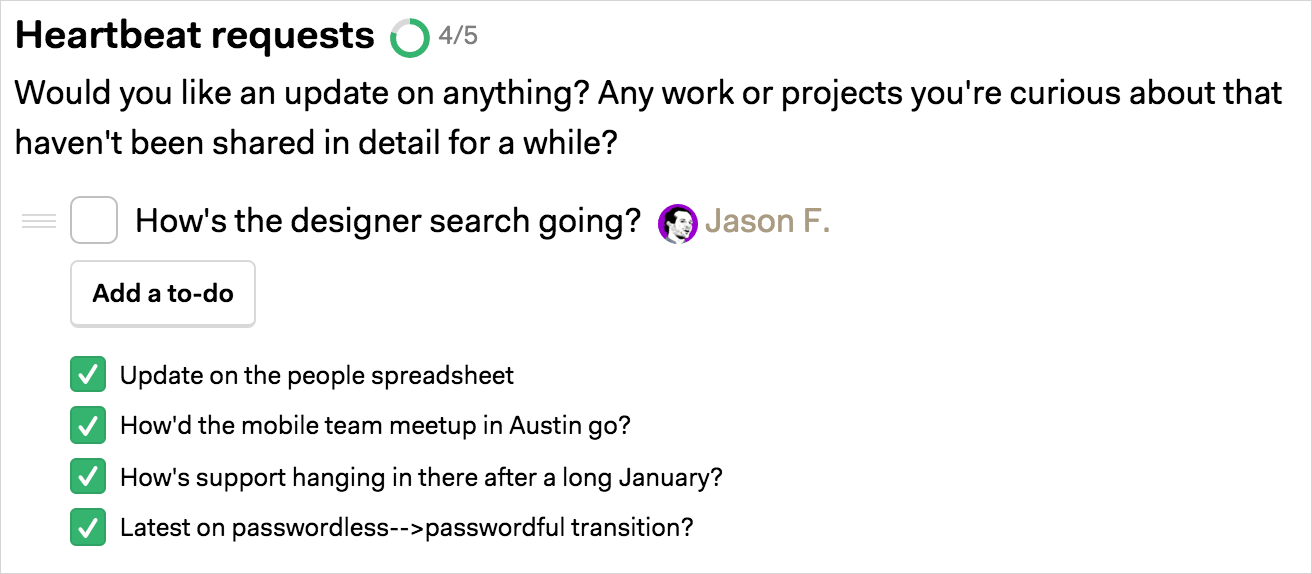Uncheck Update on the people spreadsheet

pos(88,375)
